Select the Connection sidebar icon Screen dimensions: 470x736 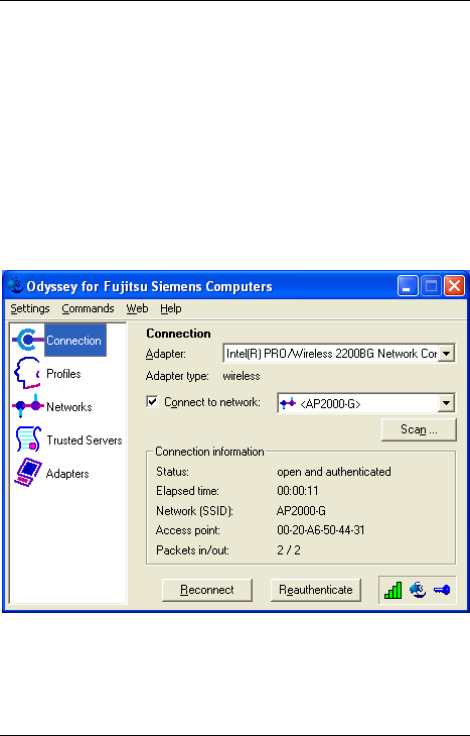tap(28, 340)
